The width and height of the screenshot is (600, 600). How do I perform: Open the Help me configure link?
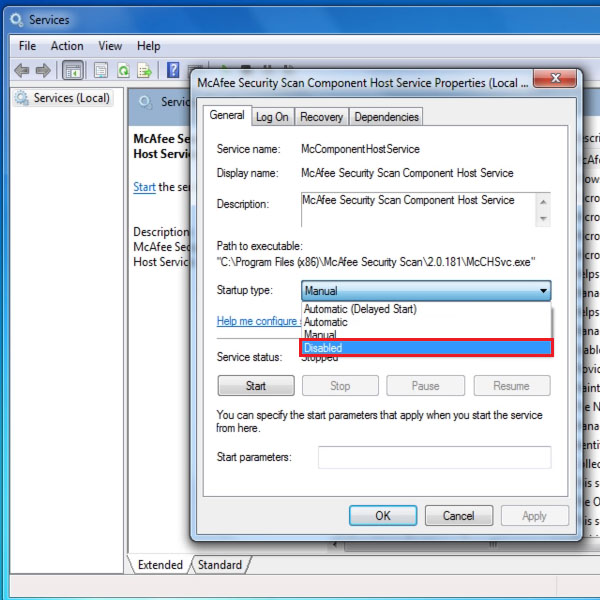259,321
